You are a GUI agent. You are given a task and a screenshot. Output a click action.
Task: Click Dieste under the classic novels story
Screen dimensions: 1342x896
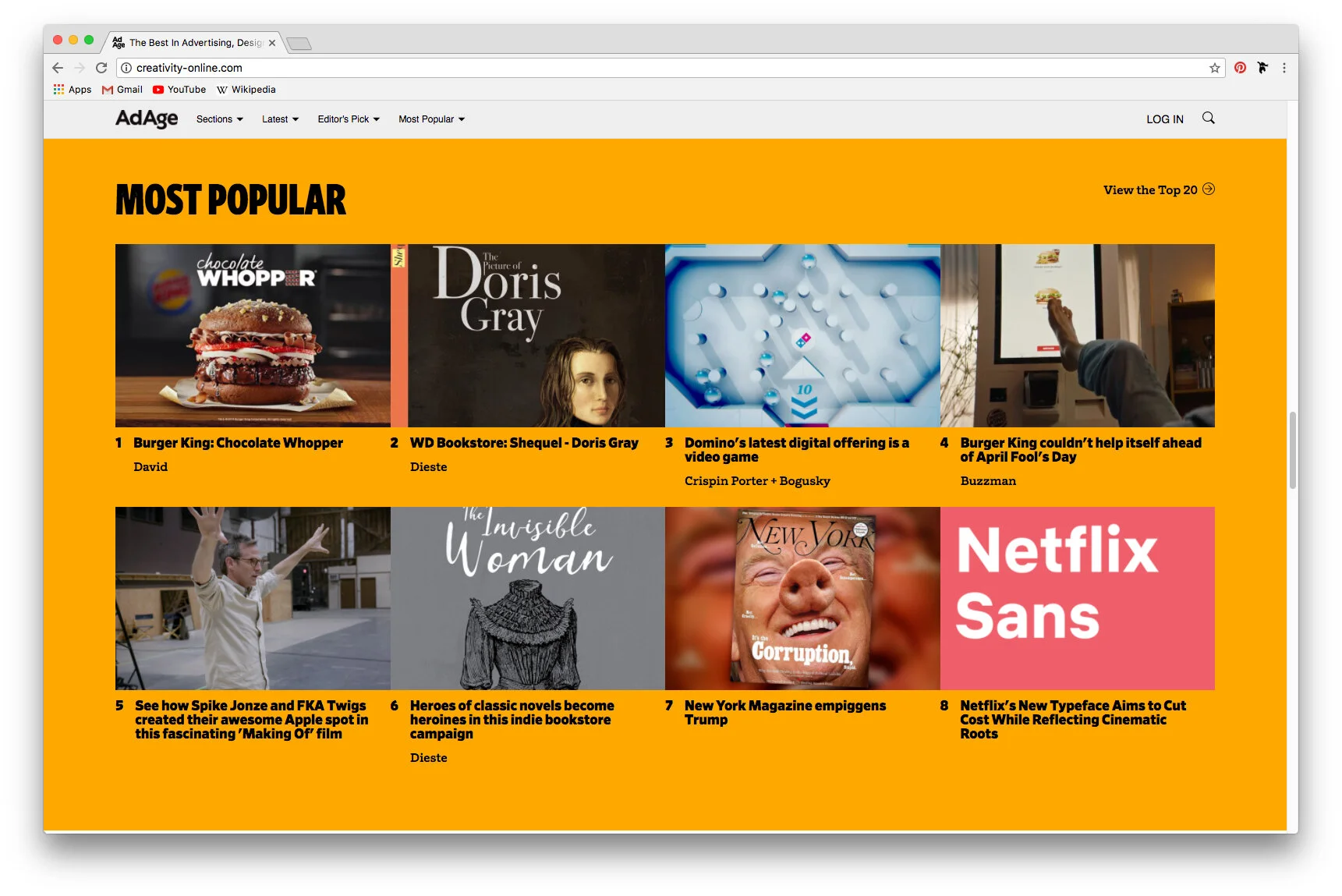429,758
